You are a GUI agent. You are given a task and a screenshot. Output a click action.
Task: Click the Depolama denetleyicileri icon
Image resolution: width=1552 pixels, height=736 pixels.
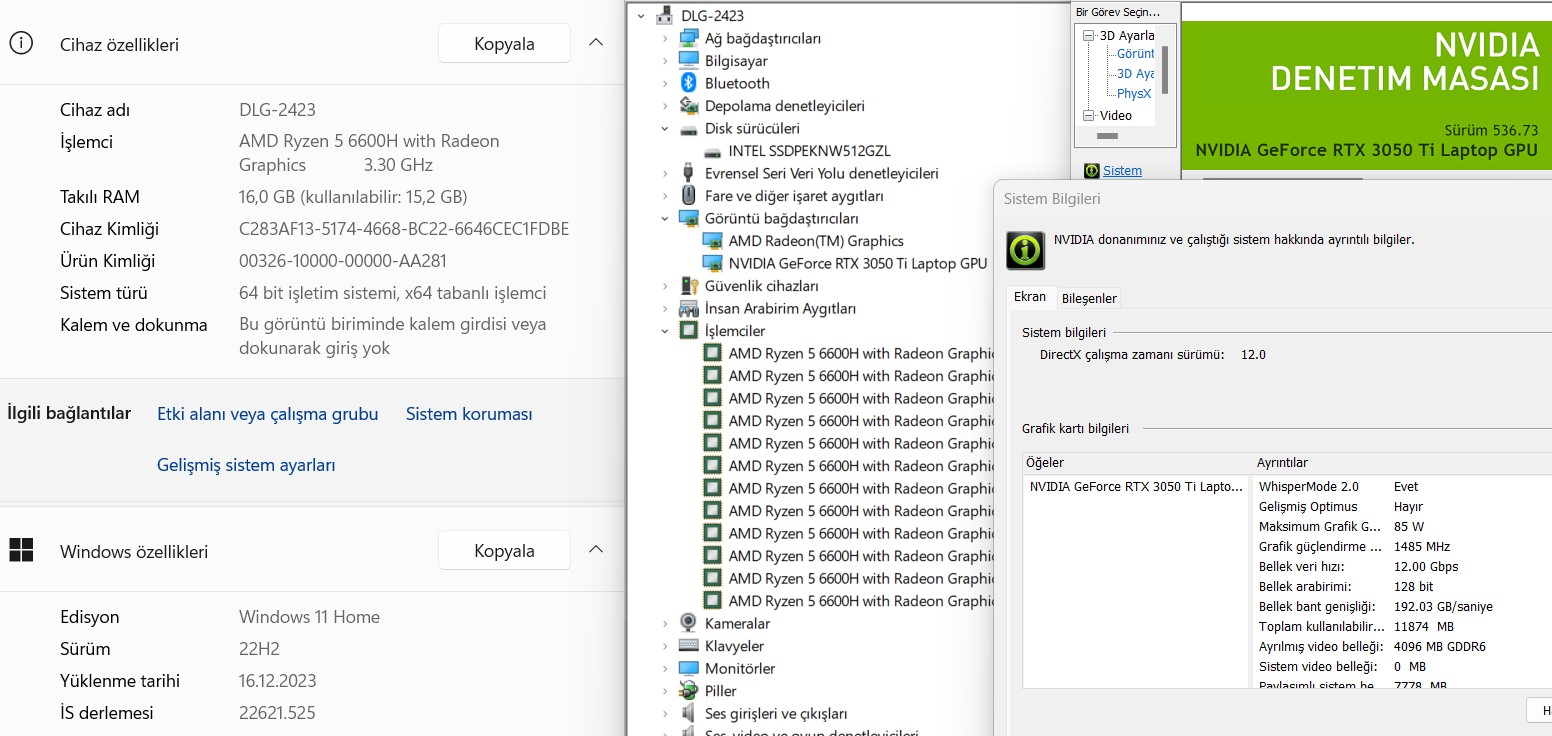point(688,106)
